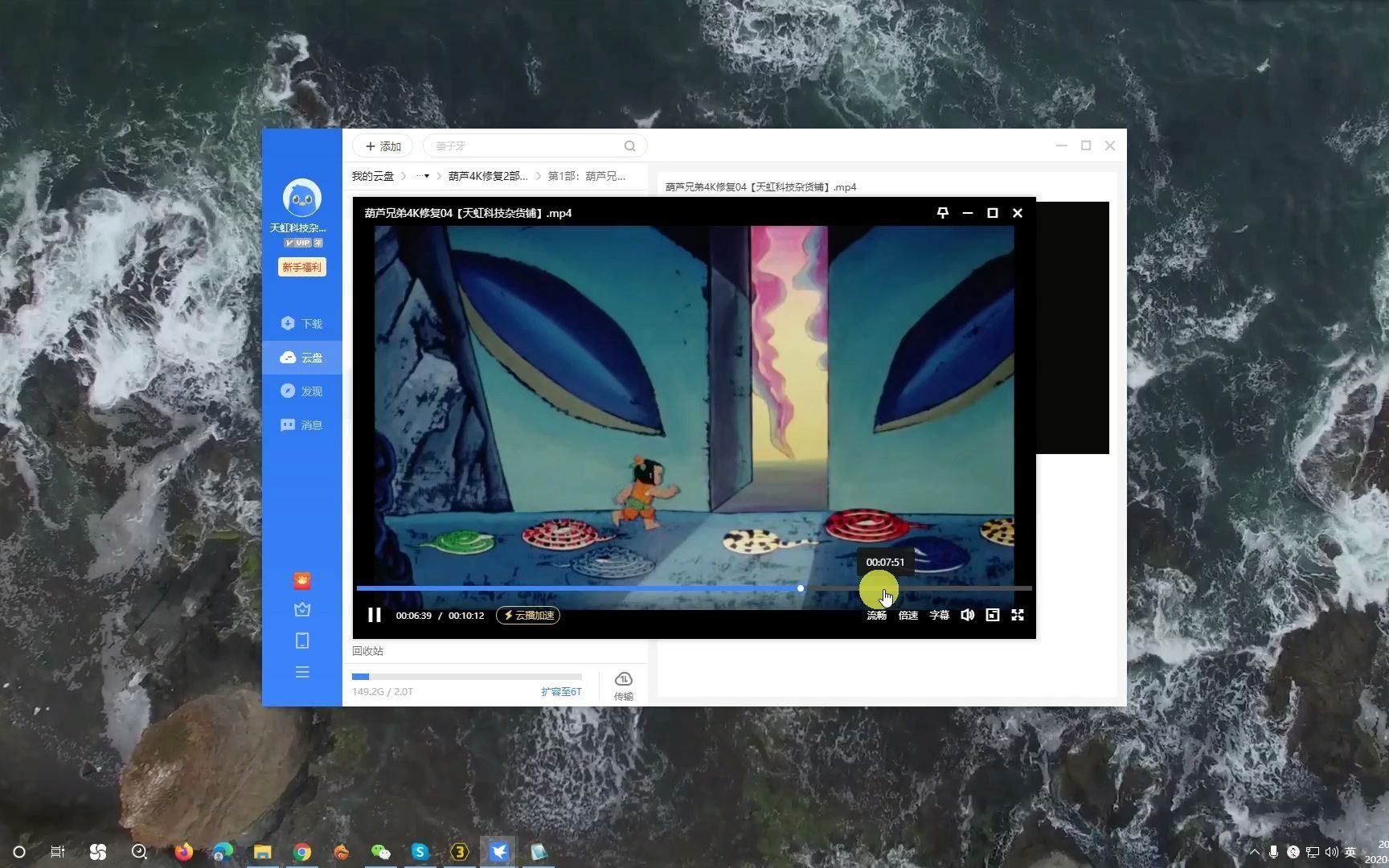Open 葫芦4K修复2部 breadcrumb folder
This screenshot has width=1389, height=868.
(488, 176)
